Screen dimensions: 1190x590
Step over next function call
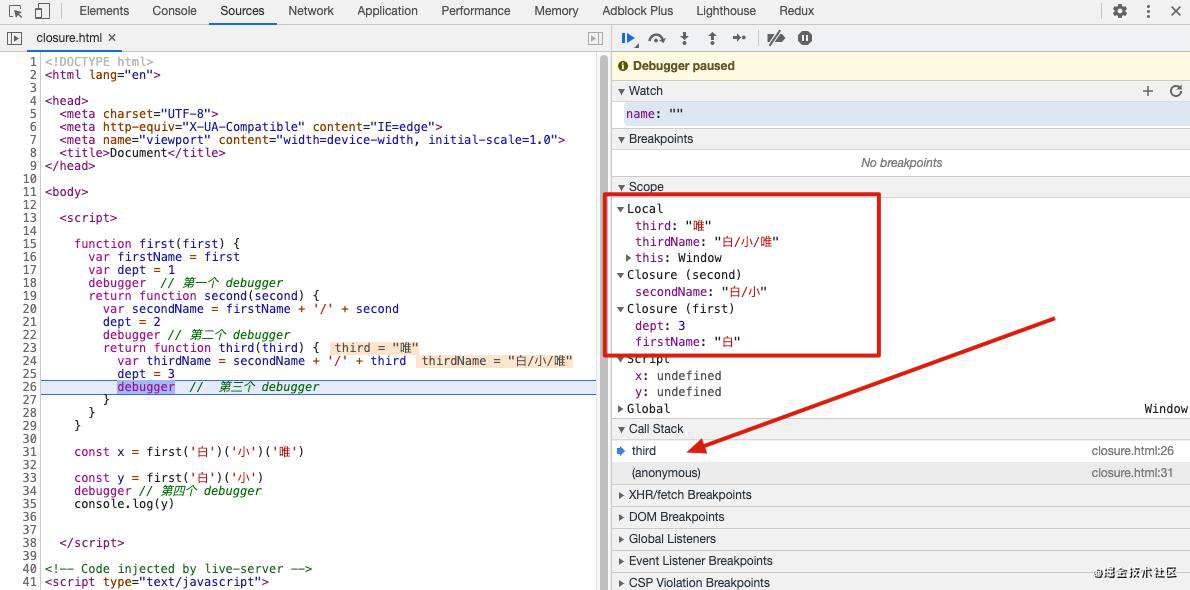657,38
